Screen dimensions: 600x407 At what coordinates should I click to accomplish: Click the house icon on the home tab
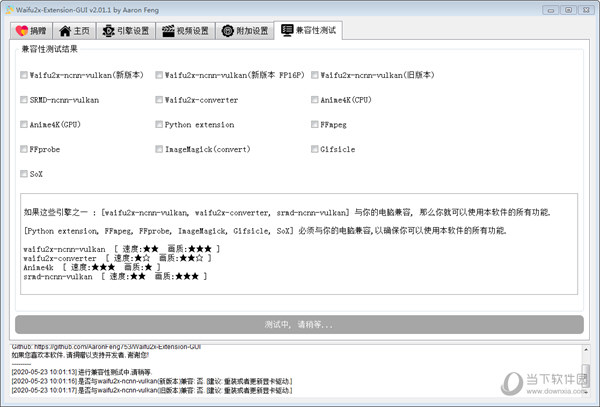click(65, 31)
